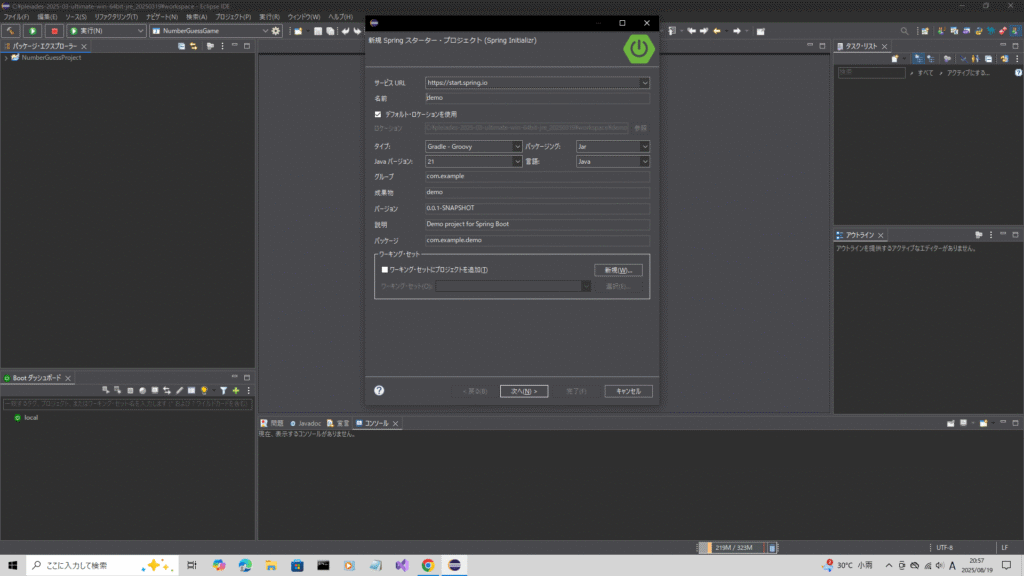Click the すべて link in the Task List

925,73
